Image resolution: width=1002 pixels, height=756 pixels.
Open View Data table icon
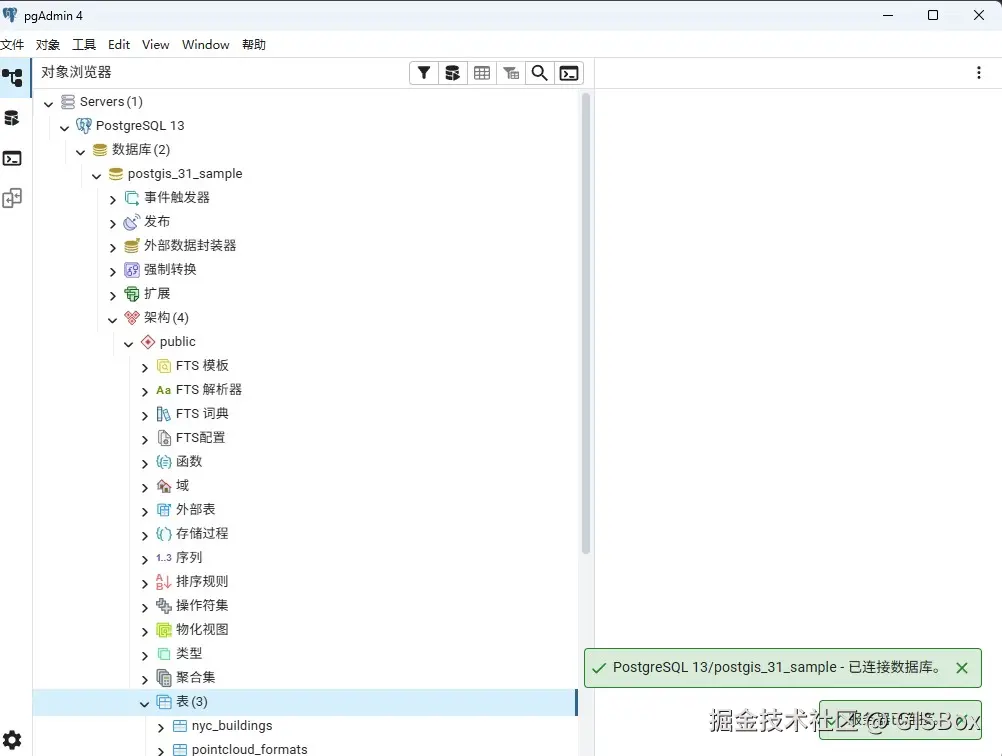coord(481,72)
